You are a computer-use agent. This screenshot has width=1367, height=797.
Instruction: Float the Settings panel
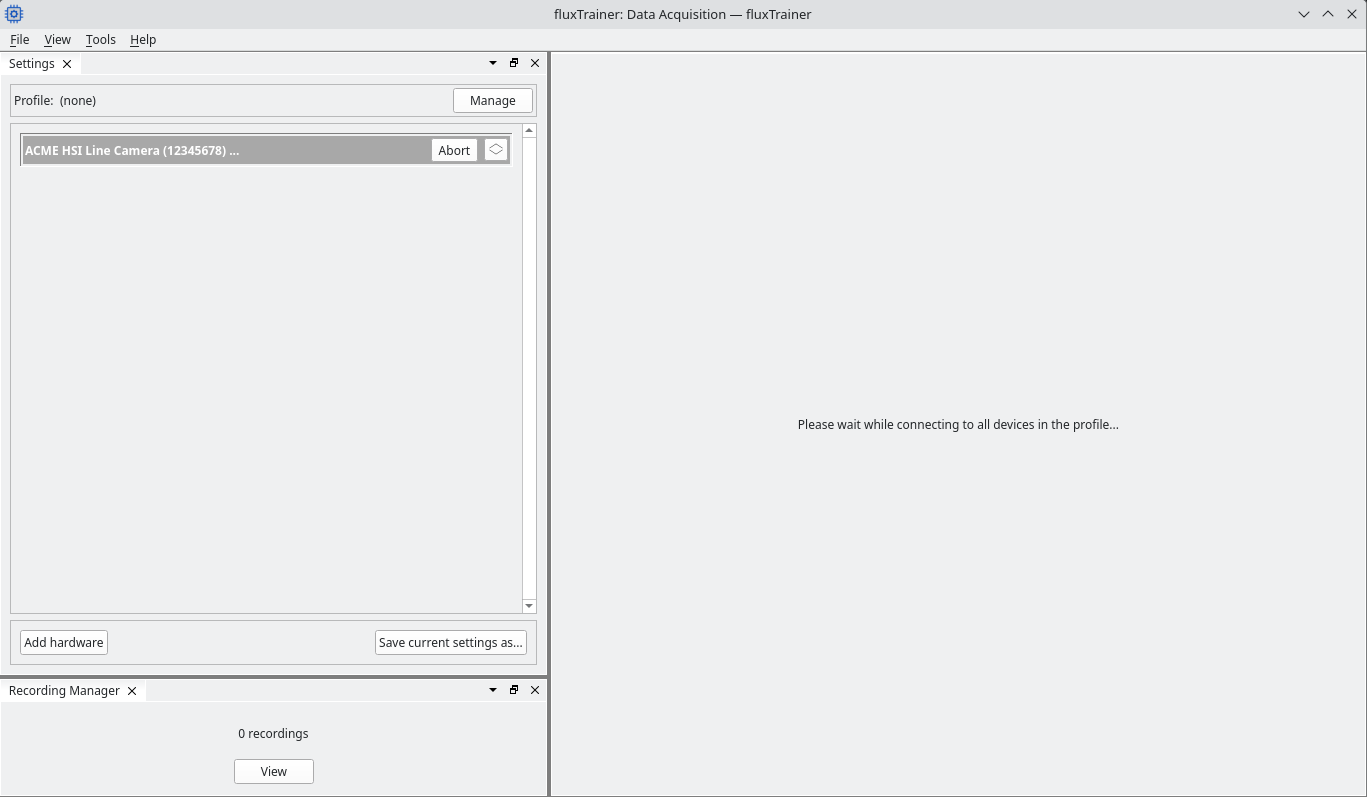[514, 63]
